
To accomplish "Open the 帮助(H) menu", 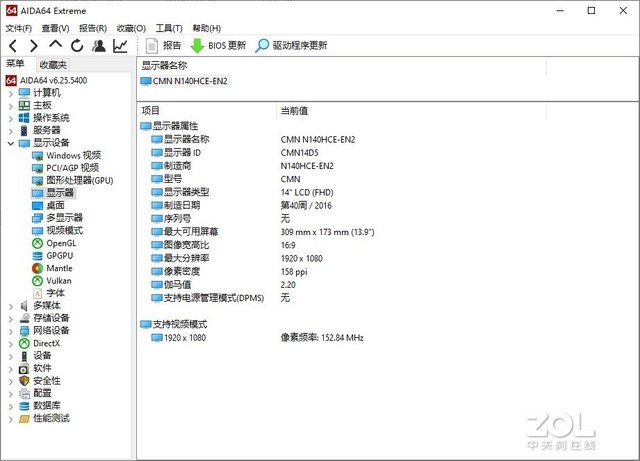I will (x=207, y=28).
